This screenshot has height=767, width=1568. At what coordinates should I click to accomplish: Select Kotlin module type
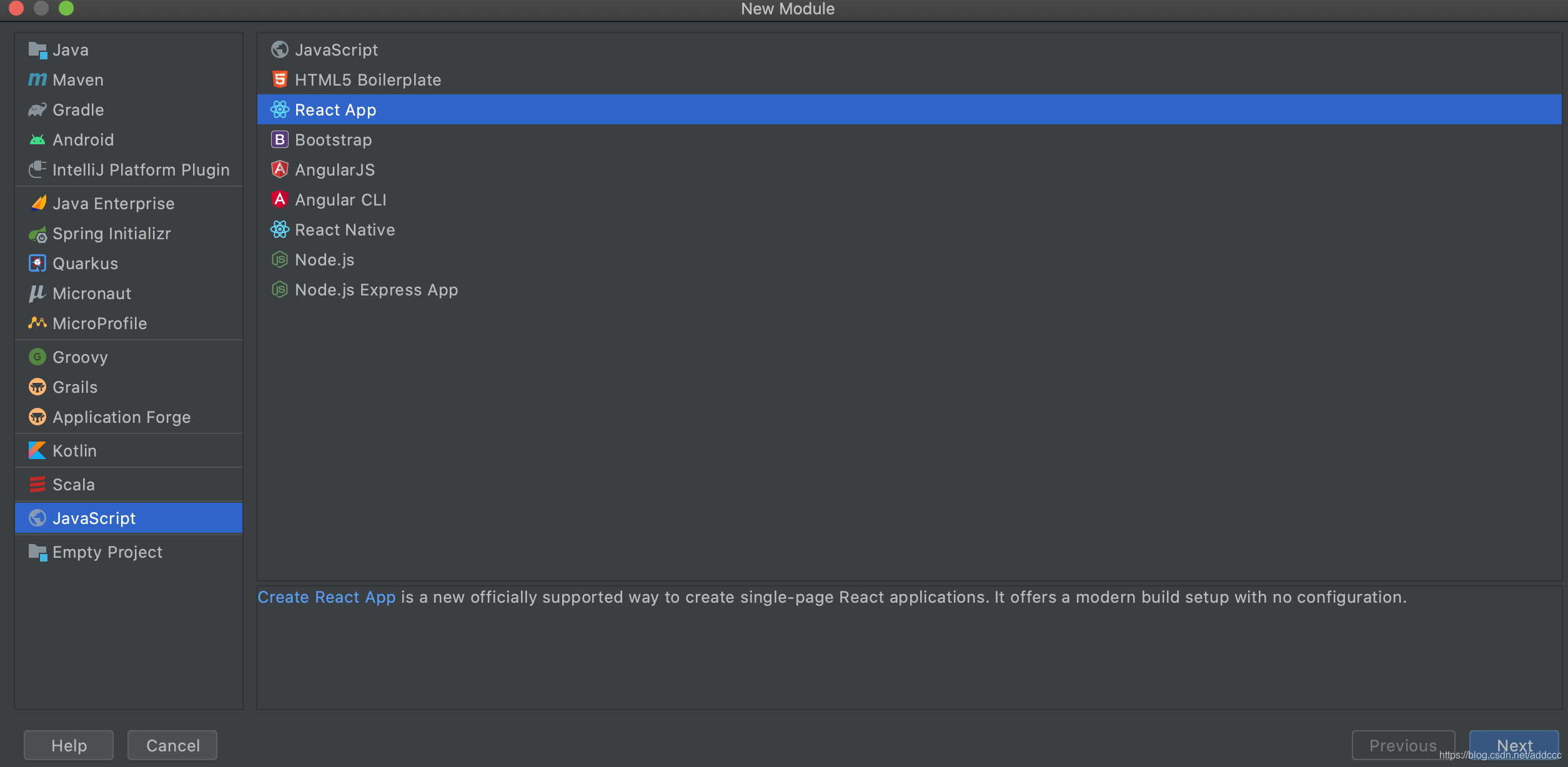[x=129, y=451]
